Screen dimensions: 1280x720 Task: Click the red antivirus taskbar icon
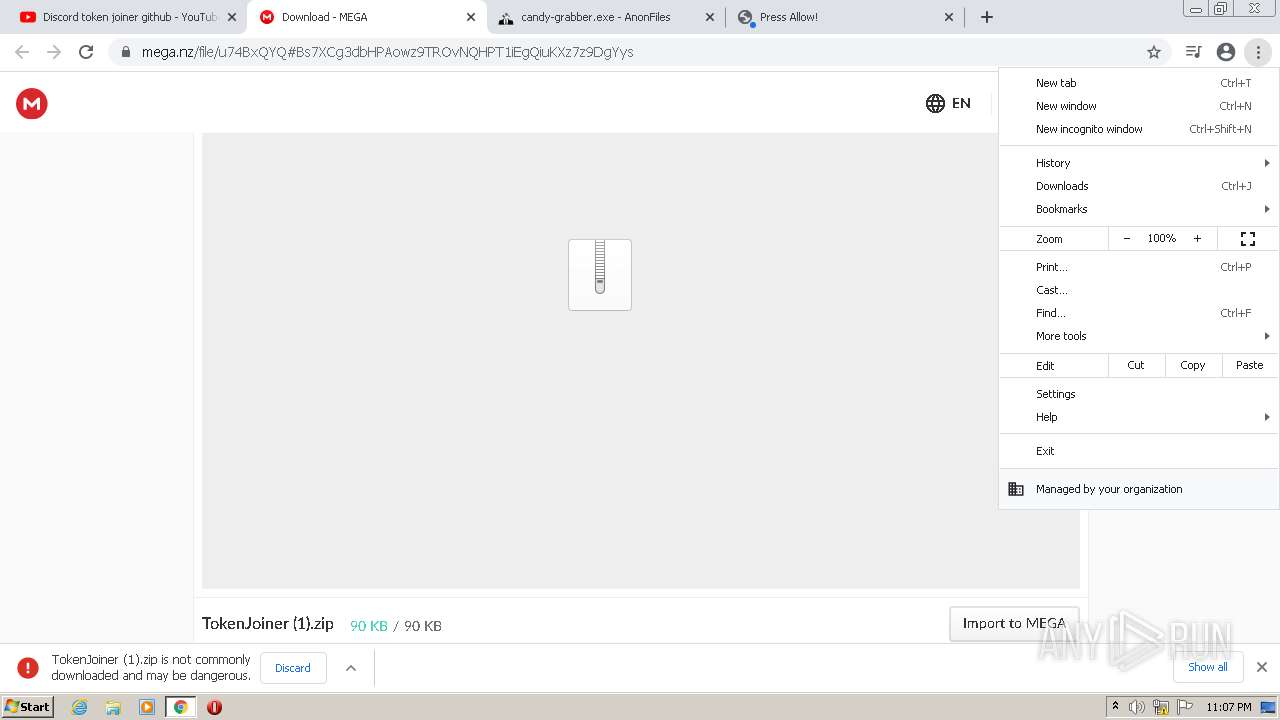[214, 707]
